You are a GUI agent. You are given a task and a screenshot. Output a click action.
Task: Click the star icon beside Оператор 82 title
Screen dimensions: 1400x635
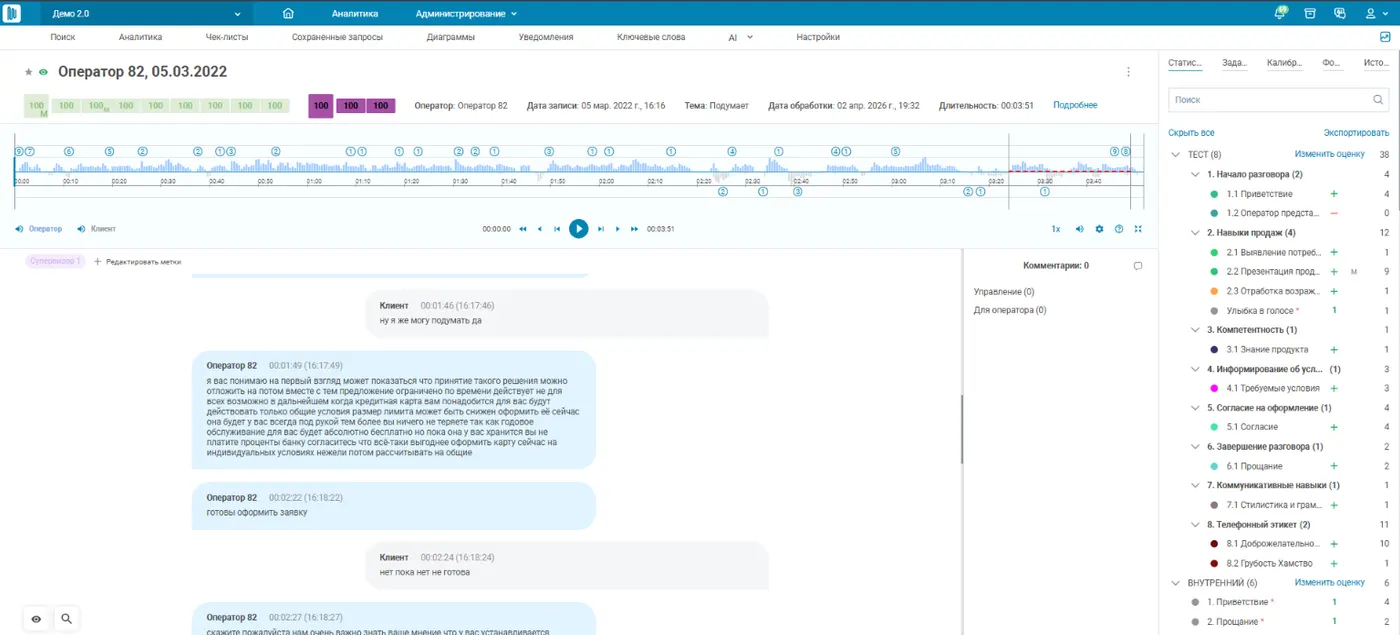(x=28, y=72)
